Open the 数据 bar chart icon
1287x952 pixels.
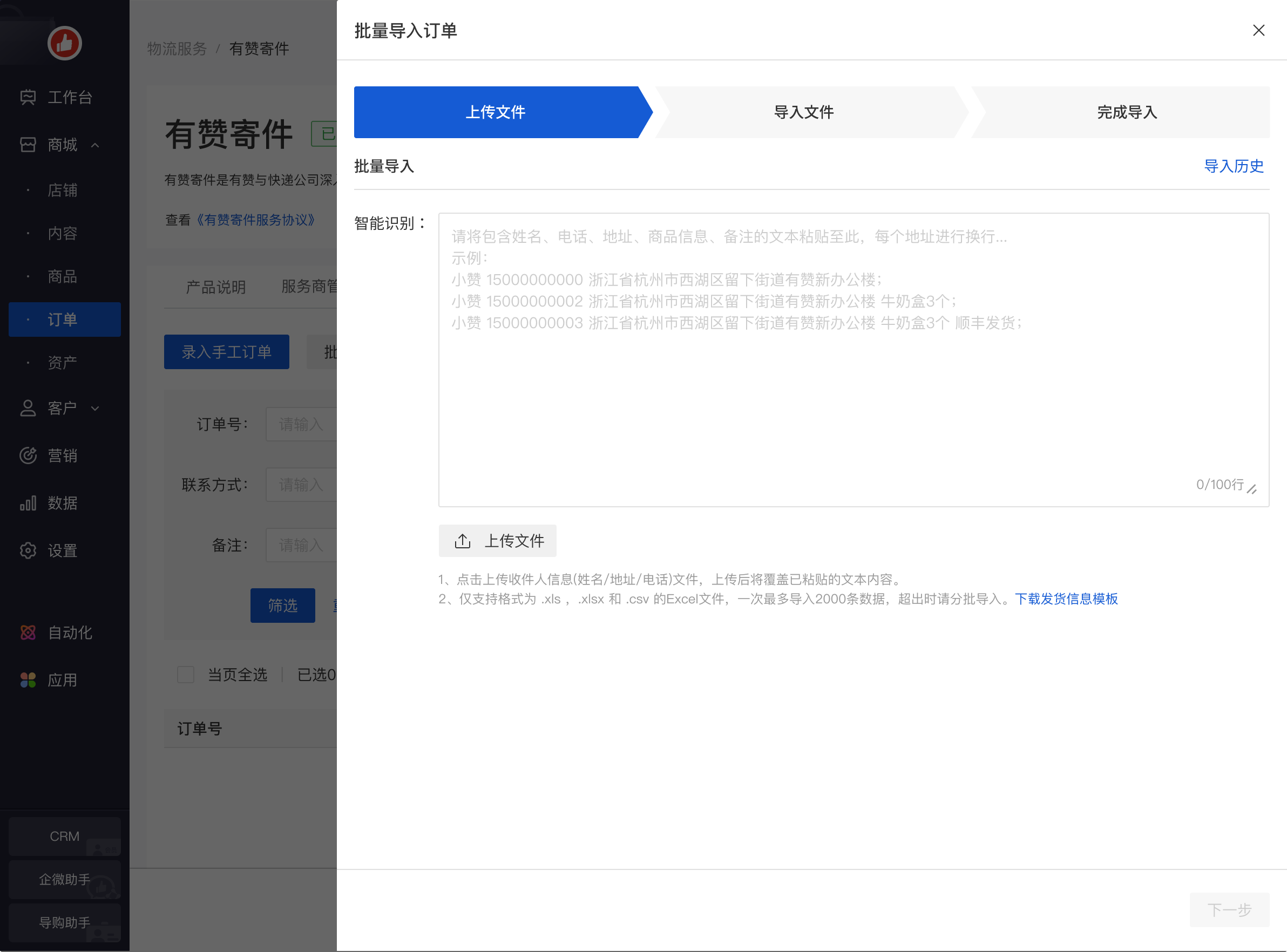(x=28, y=503)
